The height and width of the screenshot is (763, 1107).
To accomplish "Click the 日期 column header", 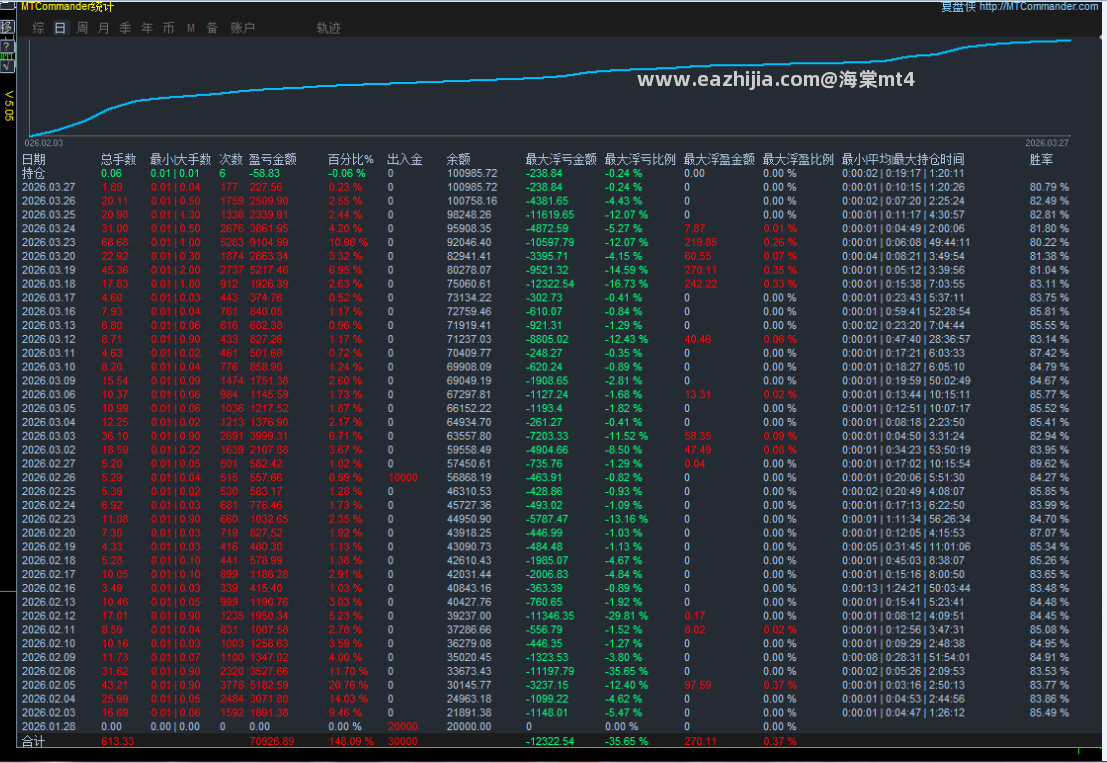I will click(33, 159).
